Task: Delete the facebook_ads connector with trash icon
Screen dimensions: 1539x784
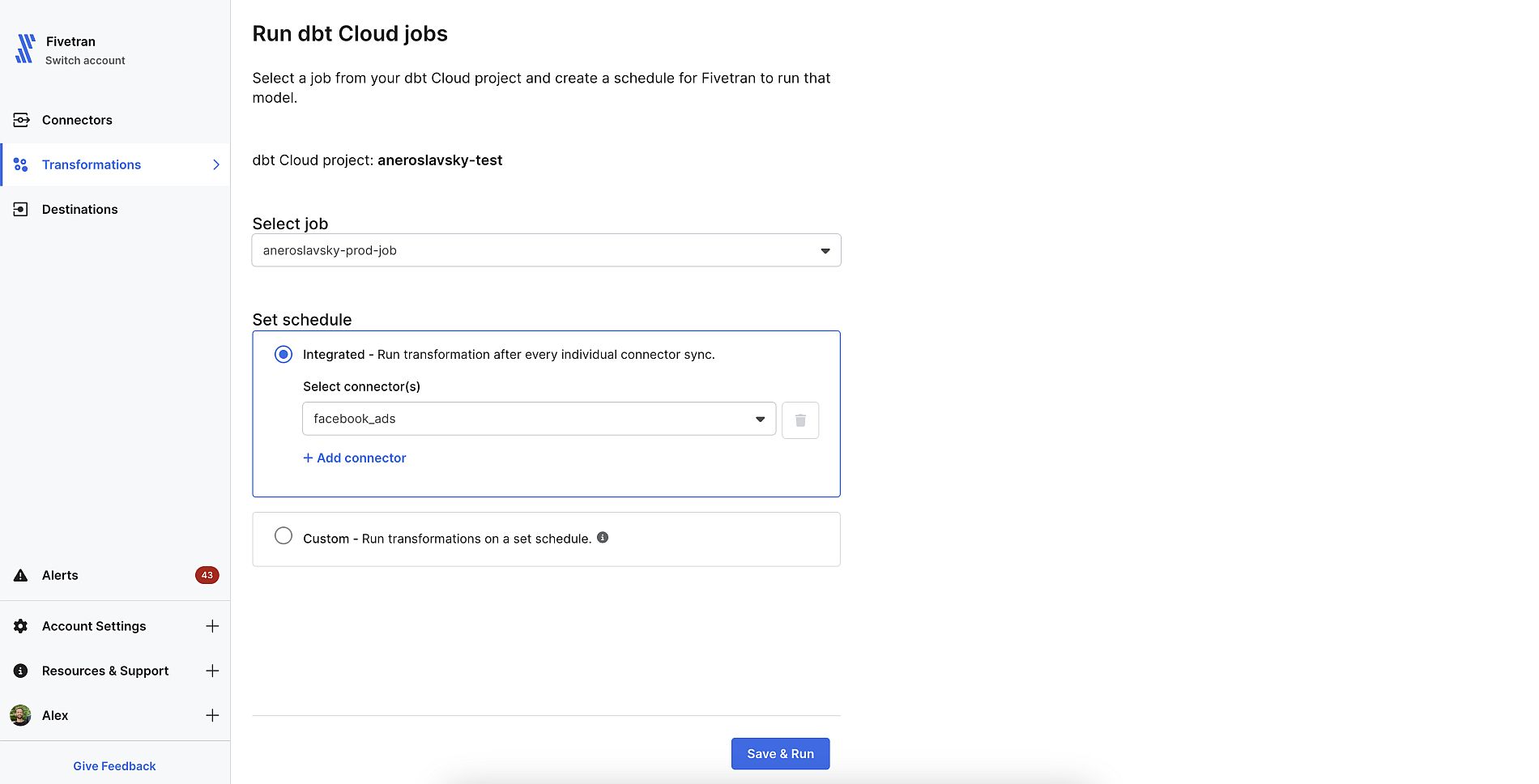Action: tap(800, 420)
